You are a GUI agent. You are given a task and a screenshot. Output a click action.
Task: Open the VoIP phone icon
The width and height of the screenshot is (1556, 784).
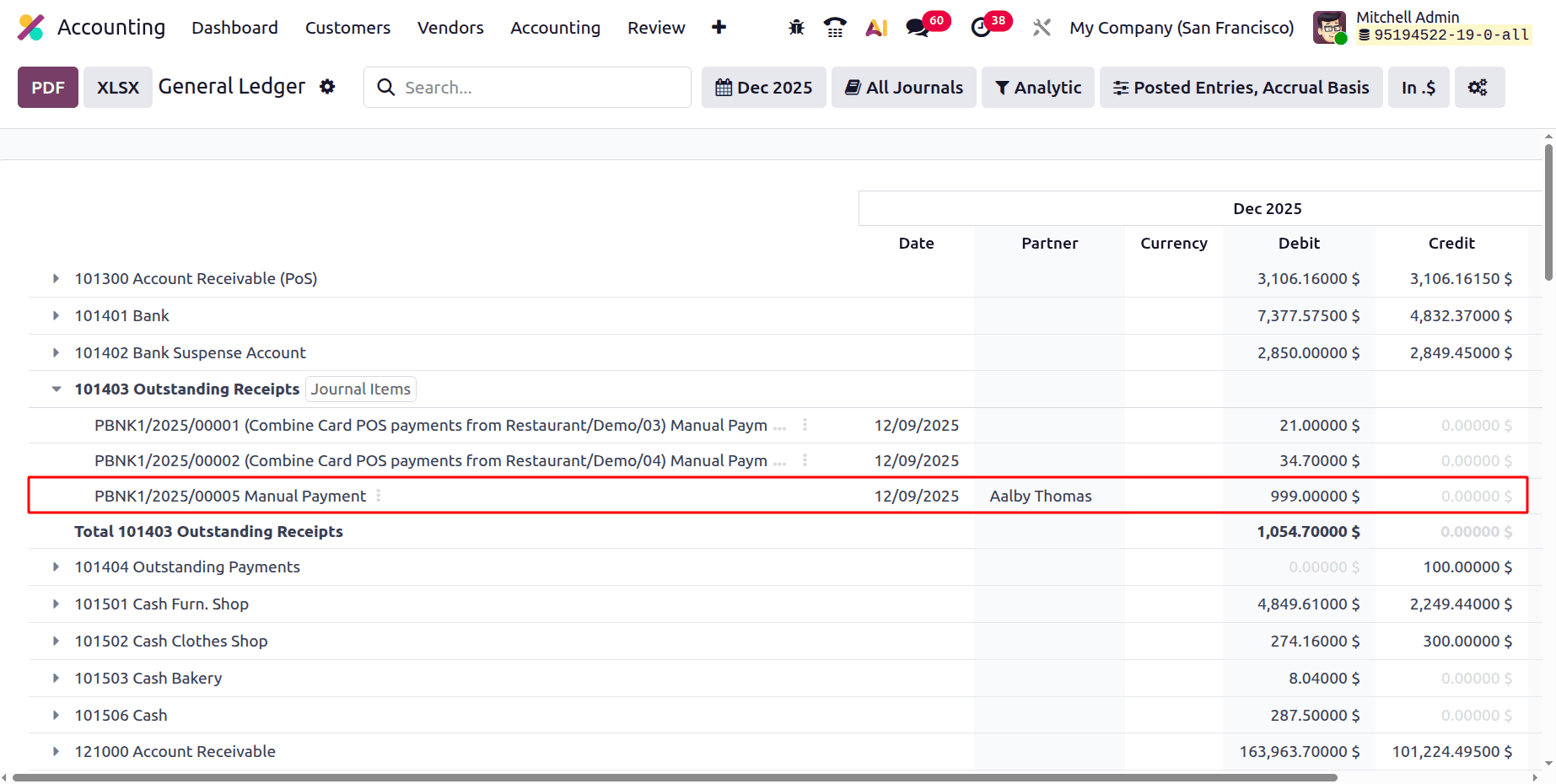[835, 28]
